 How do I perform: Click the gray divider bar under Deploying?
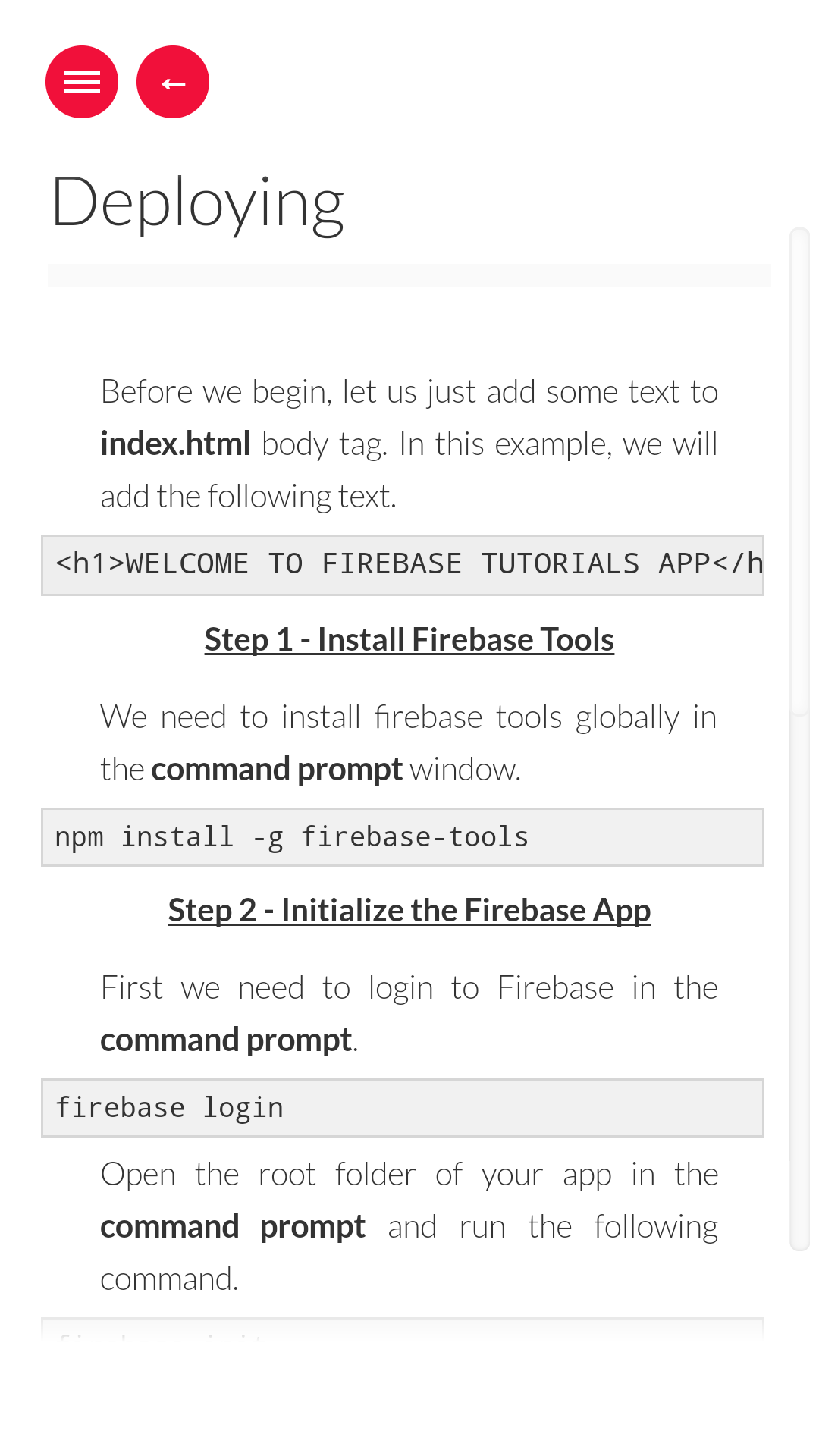click(409, 275)
